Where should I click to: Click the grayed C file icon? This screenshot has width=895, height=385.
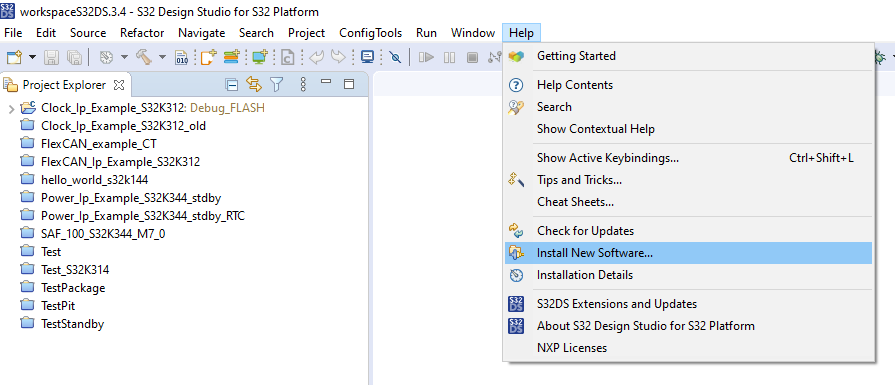tap(287, 56)
